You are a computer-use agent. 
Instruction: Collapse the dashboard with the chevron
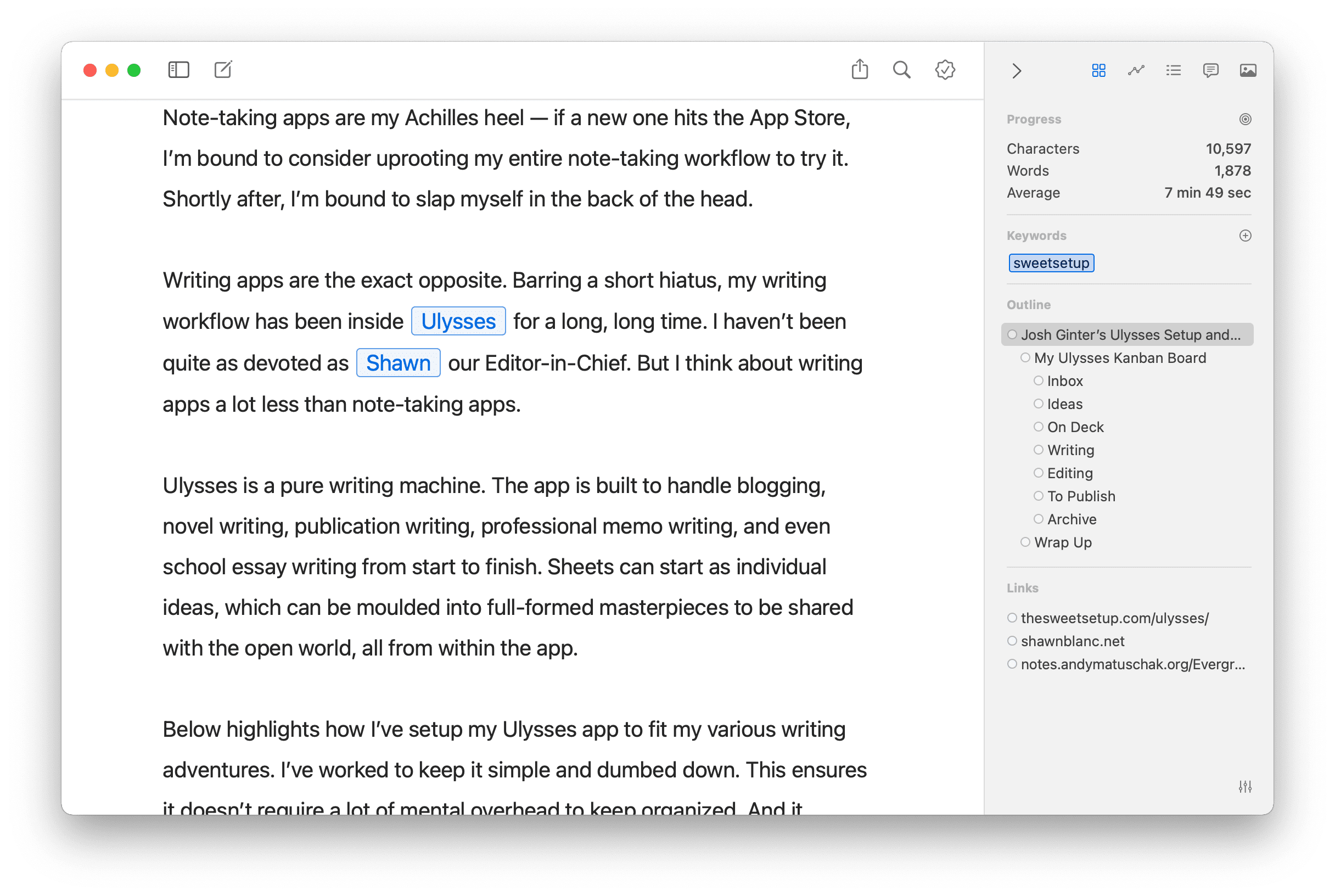(1016, 71)
